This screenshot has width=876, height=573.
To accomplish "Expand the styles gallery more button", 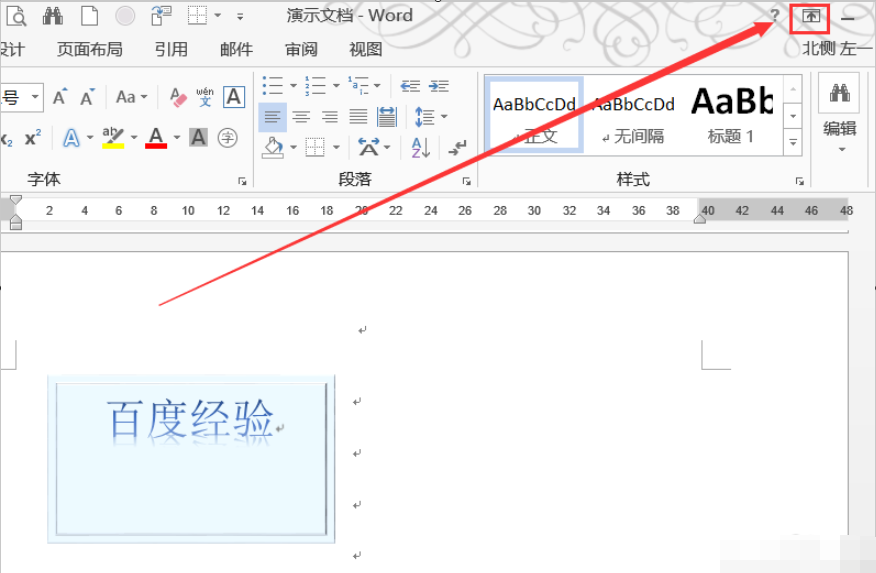I will [793, 143].
